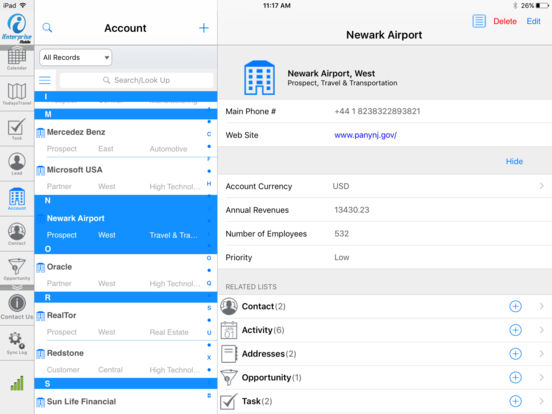This screenshot has height=414, width=552.
Task: Edit the Newark Airport account
Action: 533,21
